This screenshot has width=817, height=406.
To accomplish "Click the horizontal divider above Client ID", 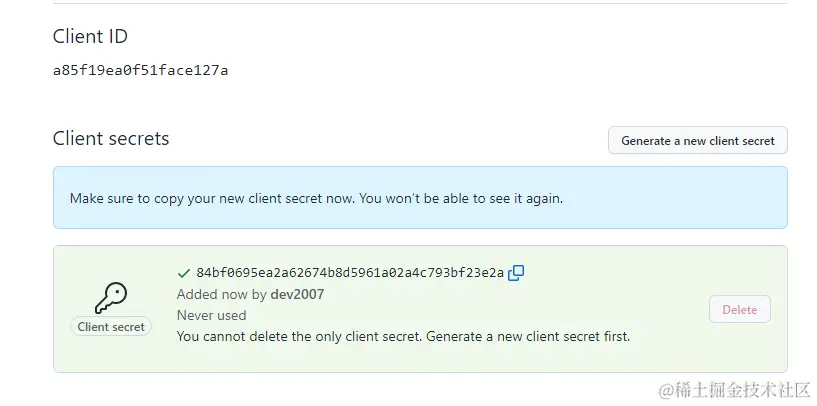I will pyautogui.click(x=420, y=4).
